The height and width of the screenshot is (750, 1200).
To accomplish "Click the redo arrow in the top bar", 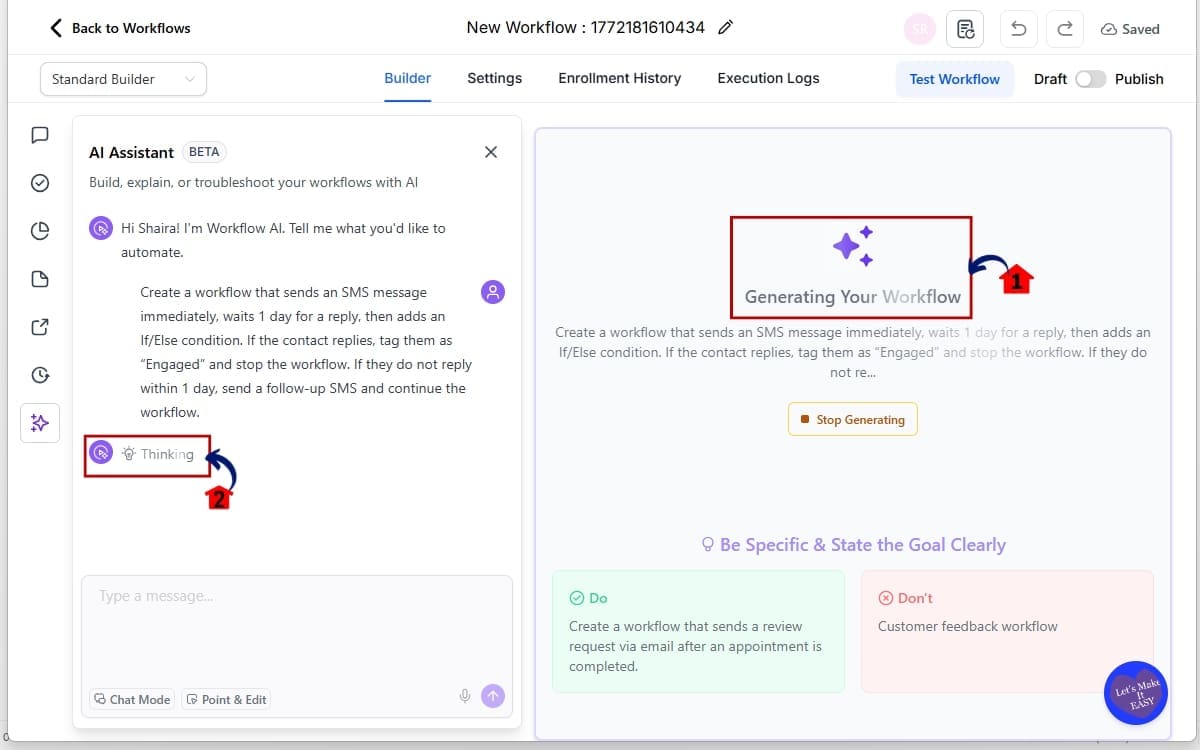I will [1064, 28].
